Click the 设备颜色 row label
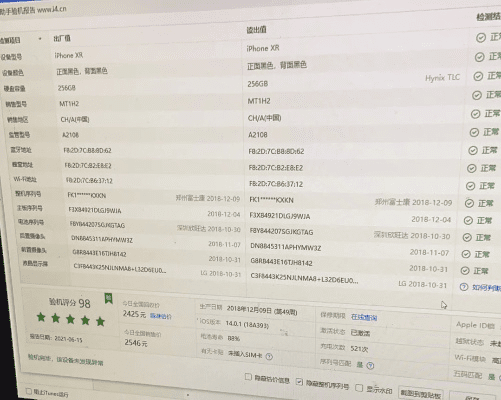Viewport: 501px width, 400px height. 13,73
